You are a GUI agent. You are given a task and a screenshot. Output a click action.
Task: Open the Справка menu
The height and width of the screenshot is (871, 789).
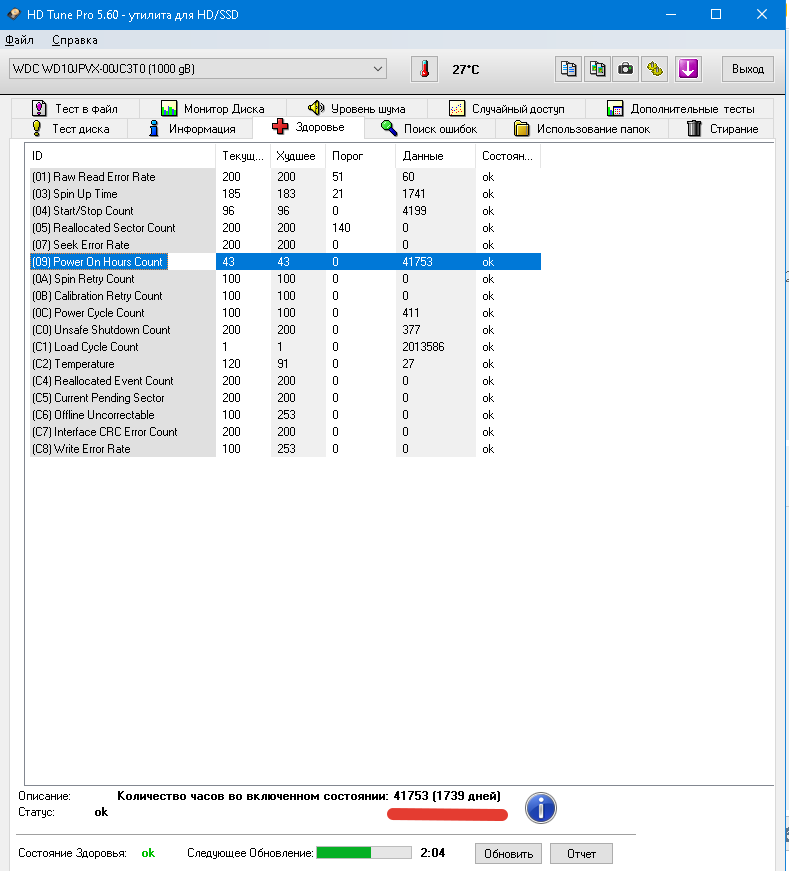(x=75, y=40)
